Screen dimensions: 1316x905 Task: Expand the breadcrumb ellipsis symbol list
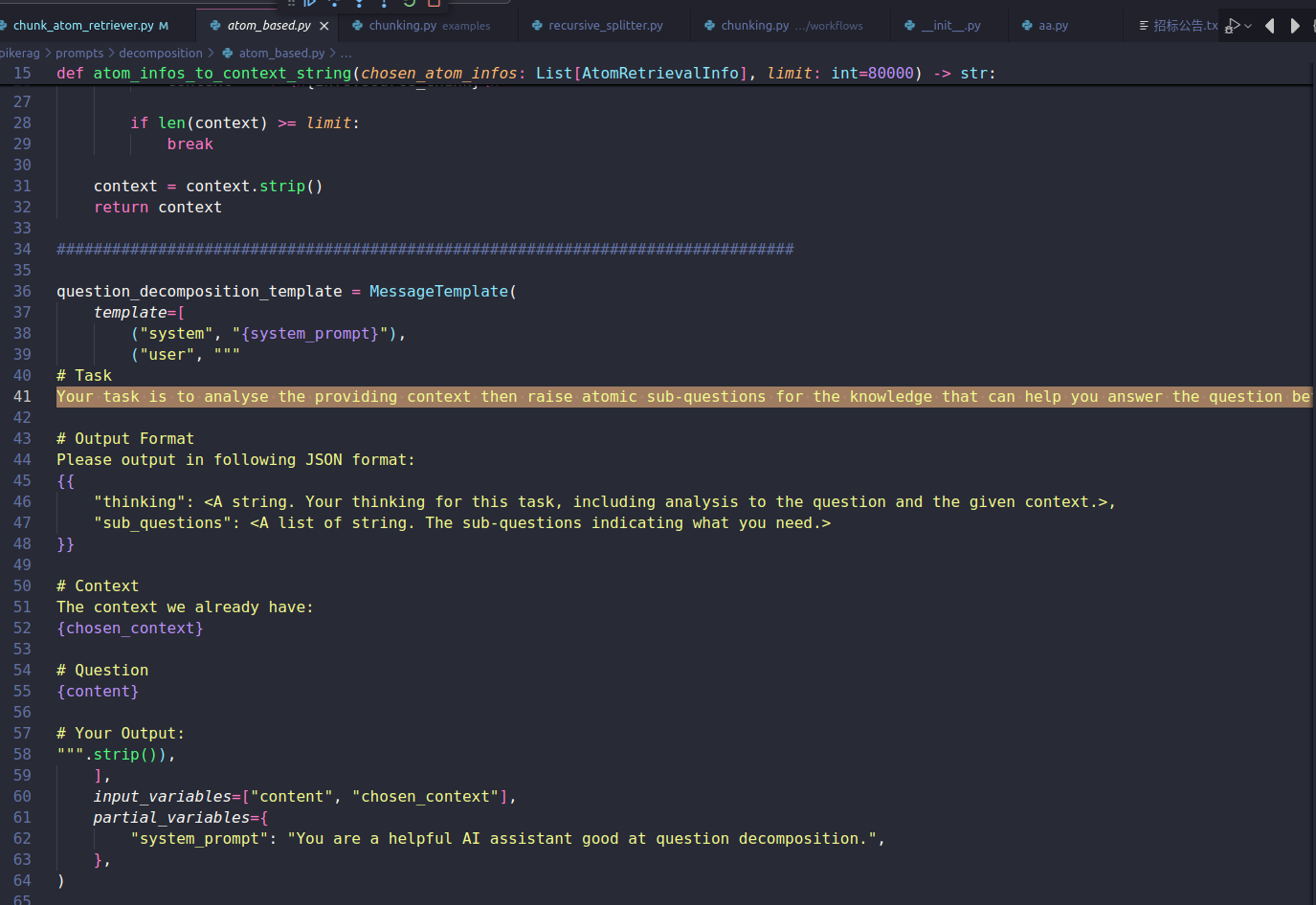click(346, 54)
